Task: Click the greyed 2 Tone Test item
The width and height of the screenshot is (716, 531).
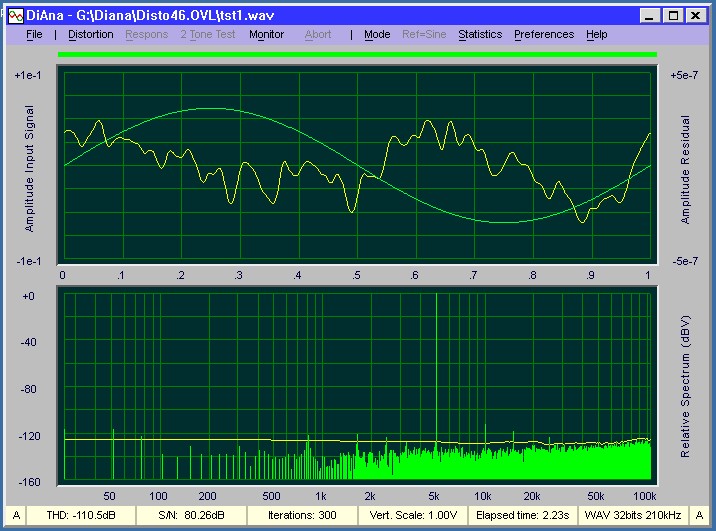Action: pos(208,34)
